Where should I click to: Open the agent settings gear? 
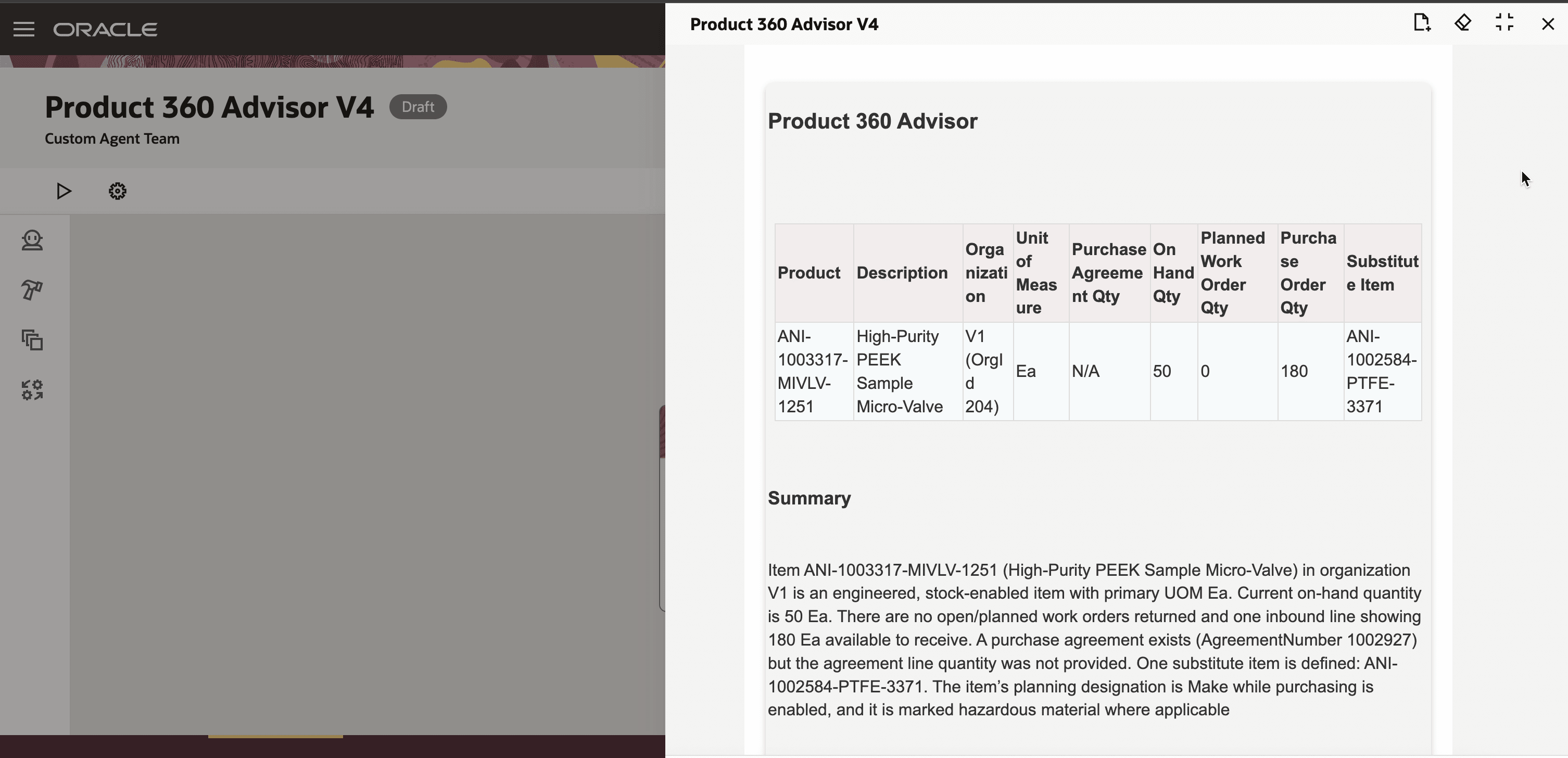tap(117, 191)
